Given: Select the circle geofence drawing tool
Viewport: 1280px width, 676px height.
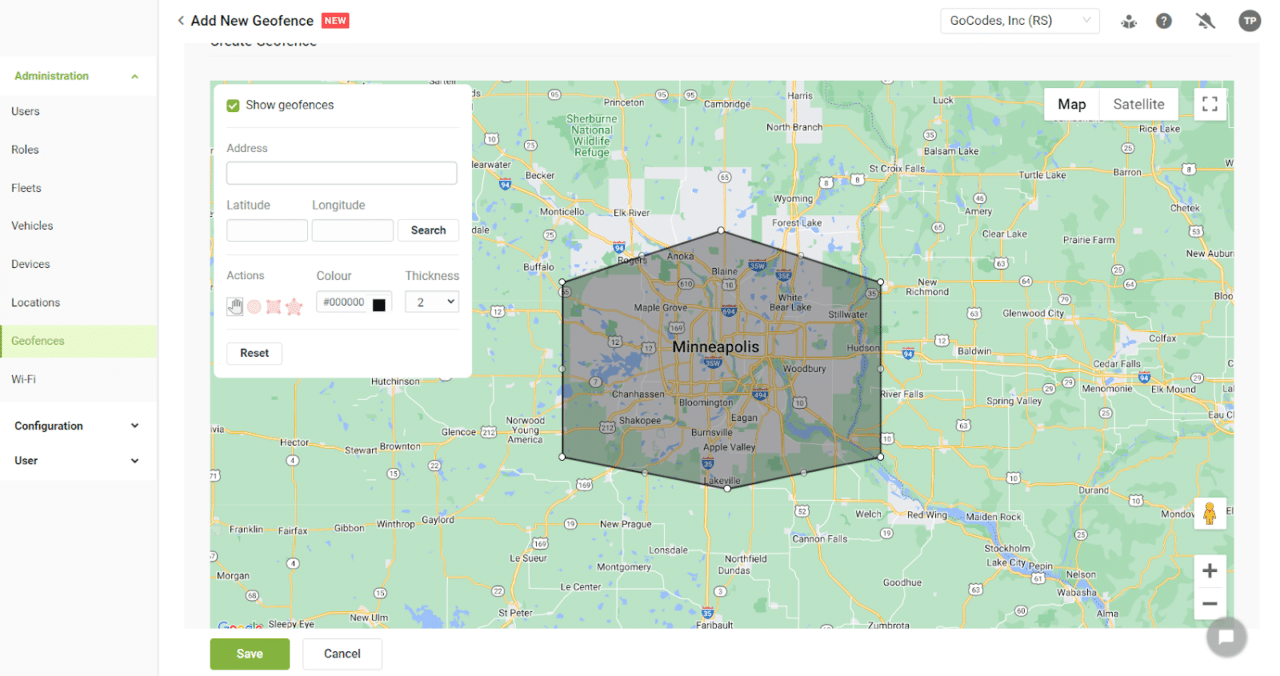Looking at the screenshot, I should click(254, 306).
